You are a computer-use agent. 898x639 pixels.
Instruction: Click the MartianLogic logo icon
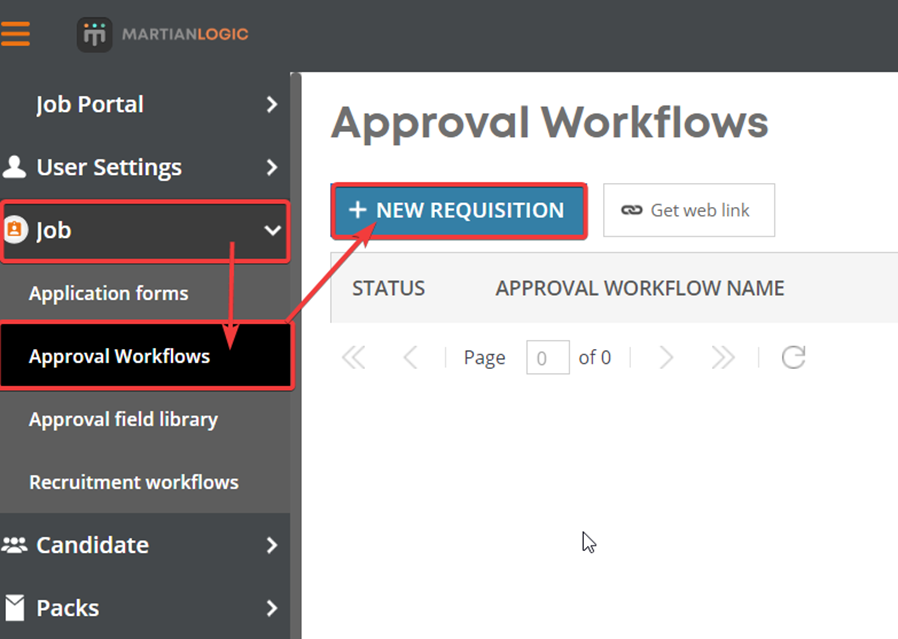[x=93, y=33]
